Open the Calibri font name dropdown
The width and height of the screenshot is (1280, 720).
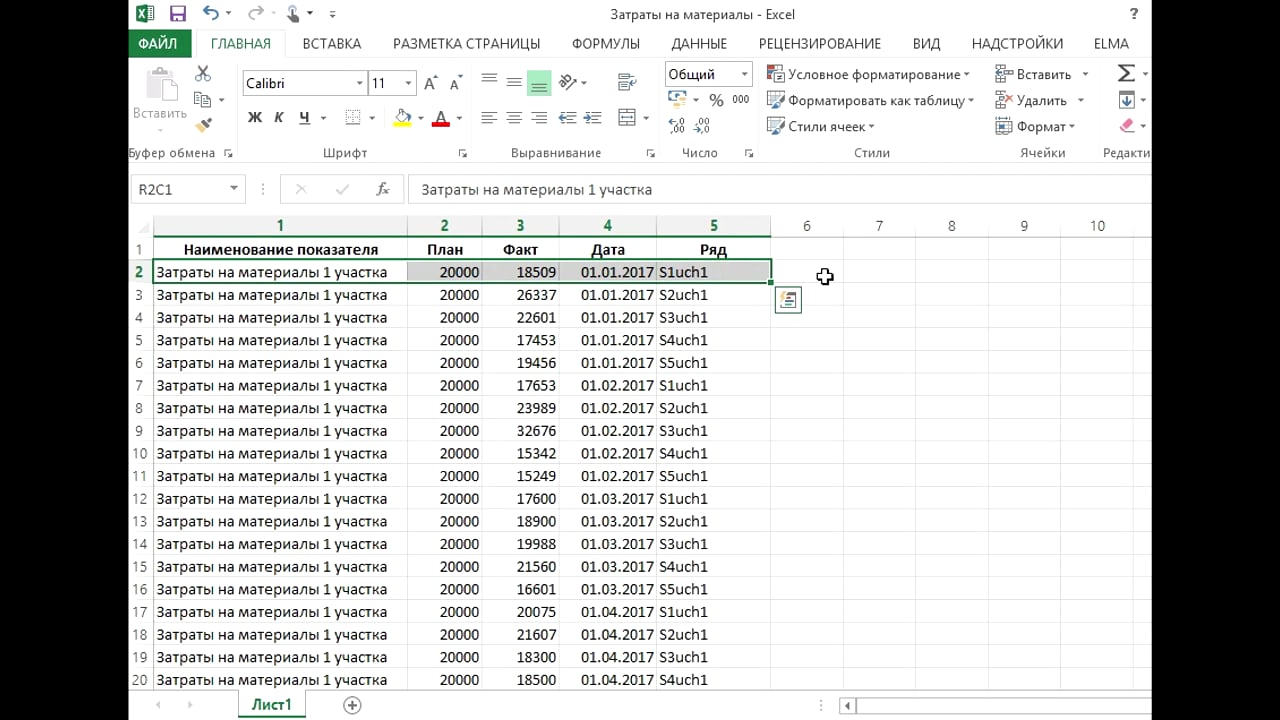click(x=360, y=83)
